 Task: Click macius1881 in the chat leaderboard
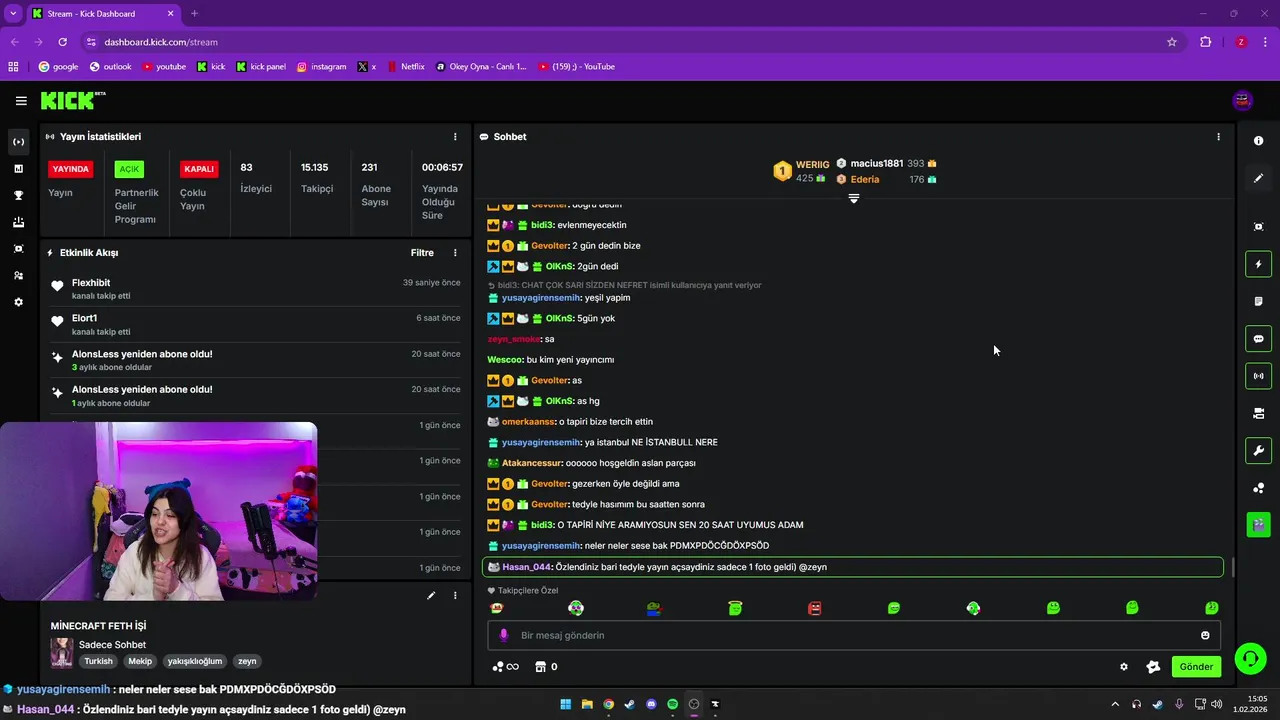click(x=877, y=163)
